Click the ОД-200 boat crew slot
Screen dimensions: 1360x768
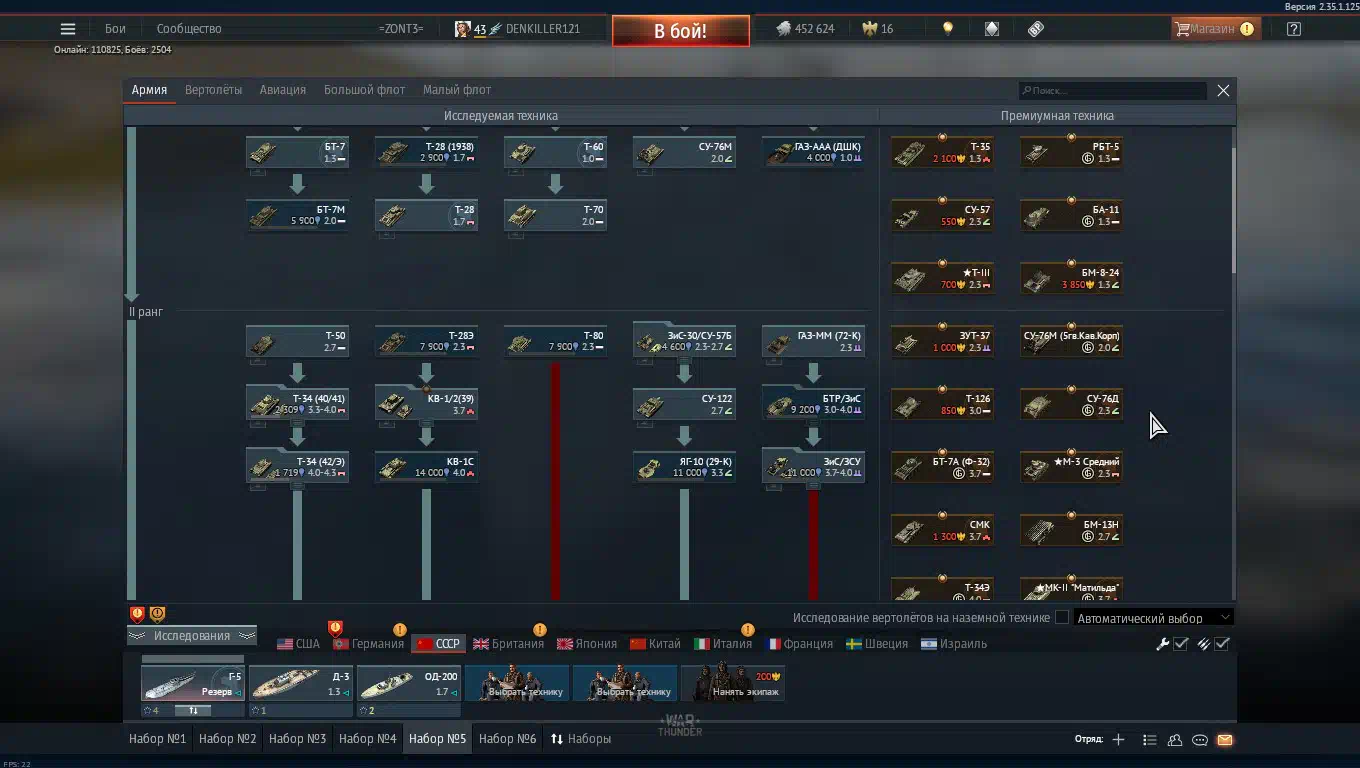click(409, 685)
